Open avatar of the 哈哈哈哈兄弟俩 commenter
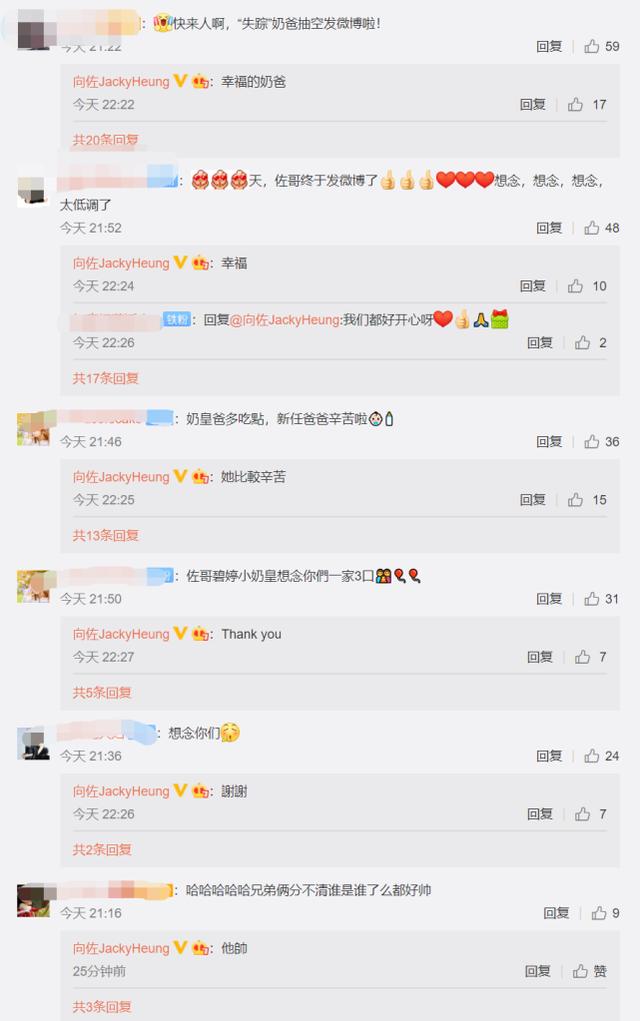The width and height of the screenshot is (640, 1021). click(x=33, y=901)
